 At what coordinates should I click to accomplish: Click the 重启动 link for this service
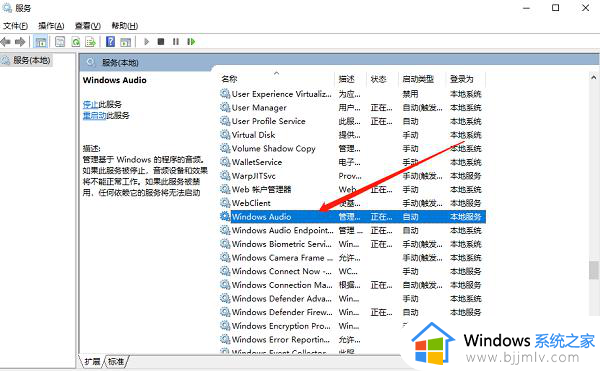[94, 116]
